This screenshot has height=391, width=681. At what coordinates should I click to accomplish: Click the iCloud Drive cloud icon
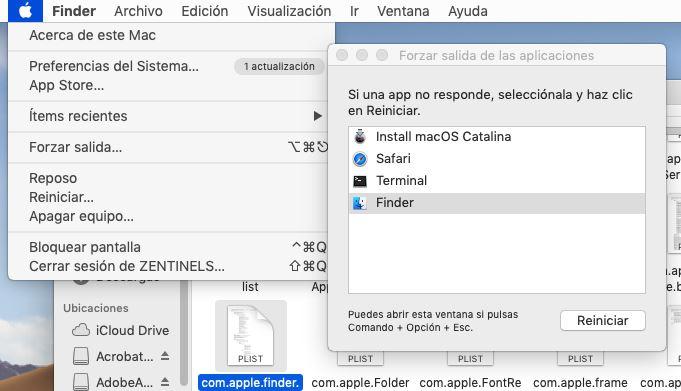pos(81,330)
